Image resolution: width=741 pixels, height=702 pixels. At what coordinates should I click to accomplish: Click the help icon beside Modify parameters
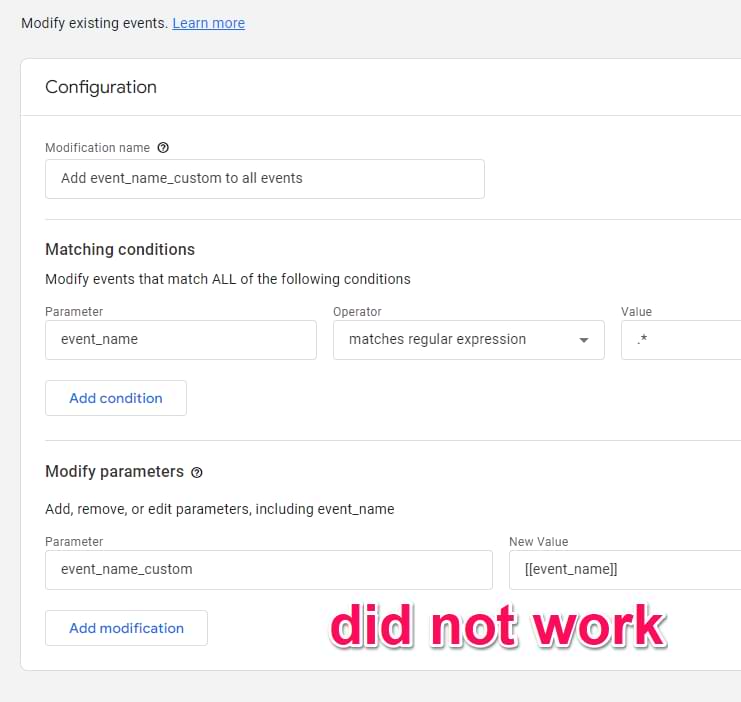click(x=197, y=472)
